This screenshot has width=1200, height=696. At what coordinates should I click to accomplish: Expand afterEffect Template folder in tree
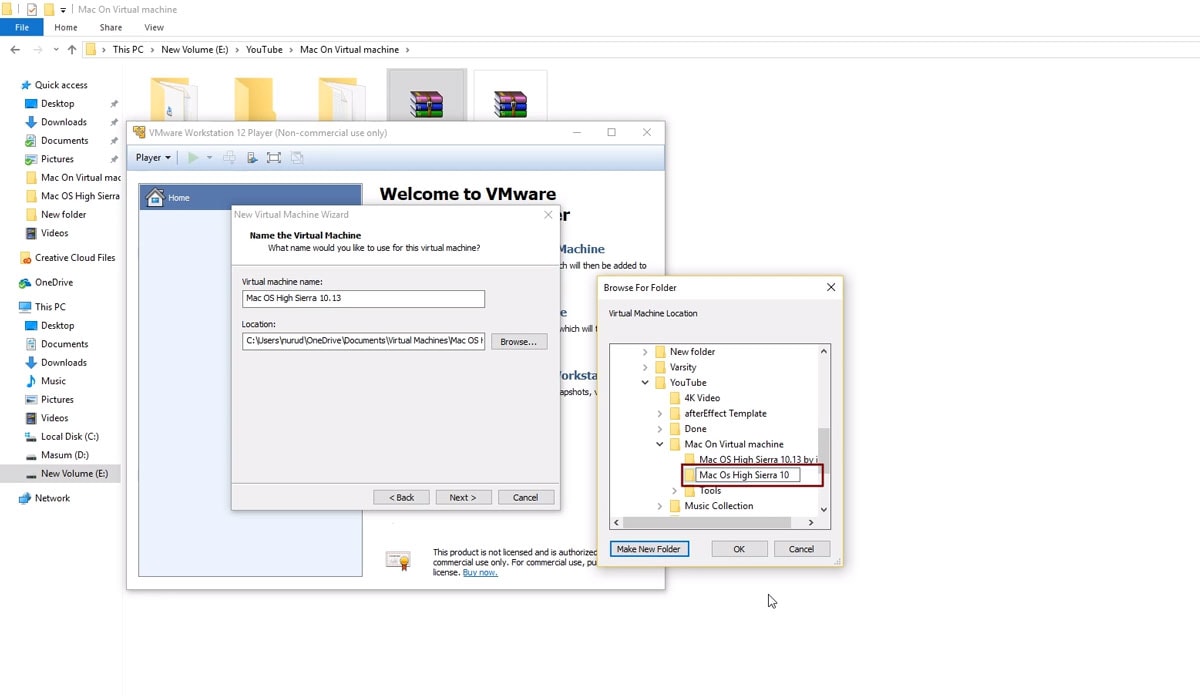click(x=660, y=414)
